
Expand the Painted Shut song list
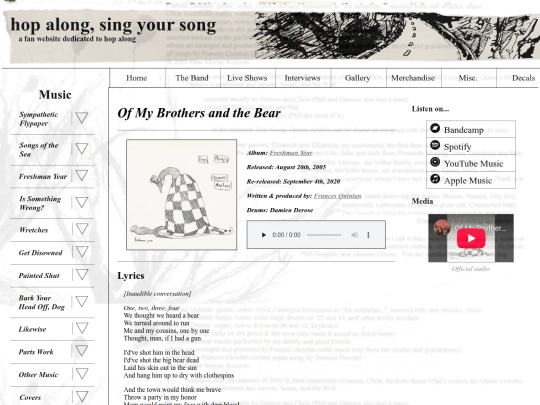point(82,274)
